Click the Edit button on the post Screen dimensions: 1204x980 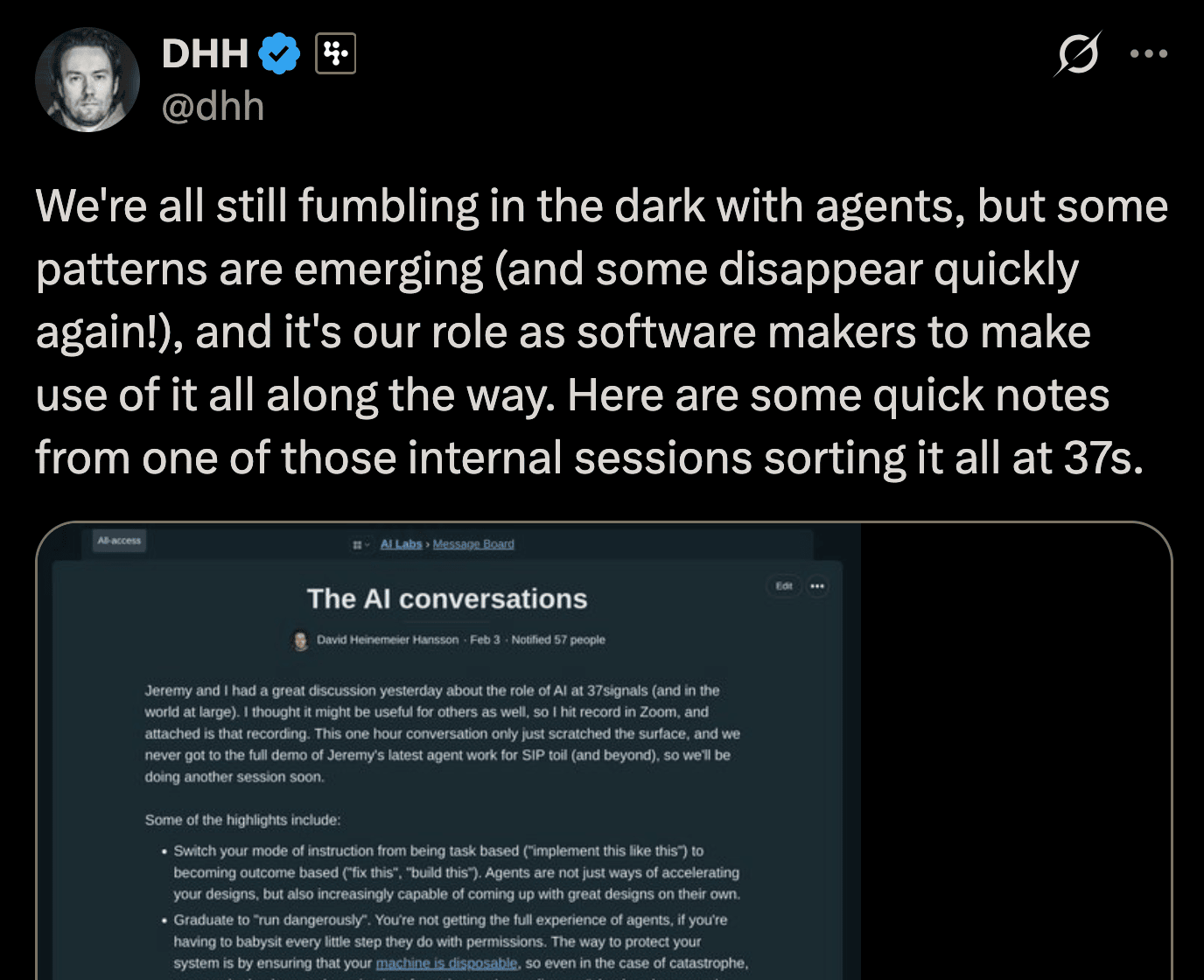click(x=784, y=586)
